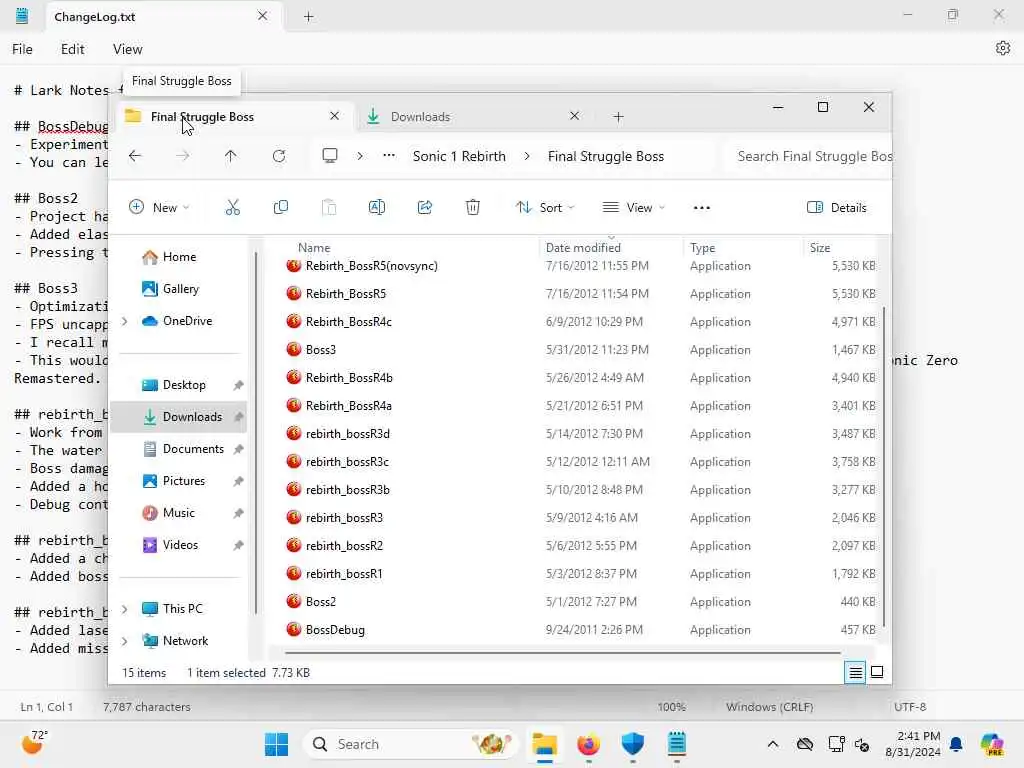Open Gallery in the navigation pane
1024x768 pixels.
(180, 289)
